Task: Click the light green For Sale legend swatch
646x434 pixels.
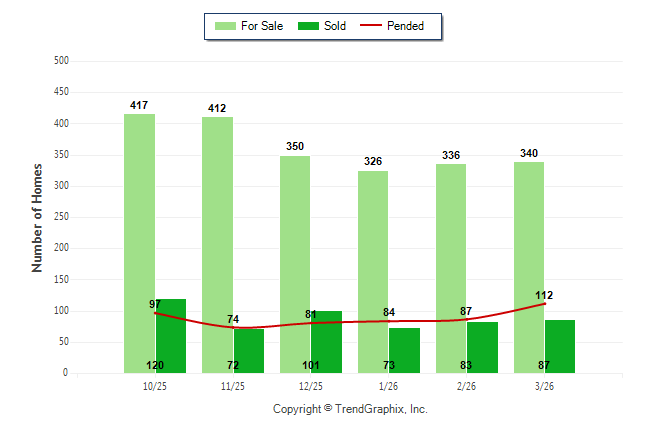Action: tap(224, 26)
